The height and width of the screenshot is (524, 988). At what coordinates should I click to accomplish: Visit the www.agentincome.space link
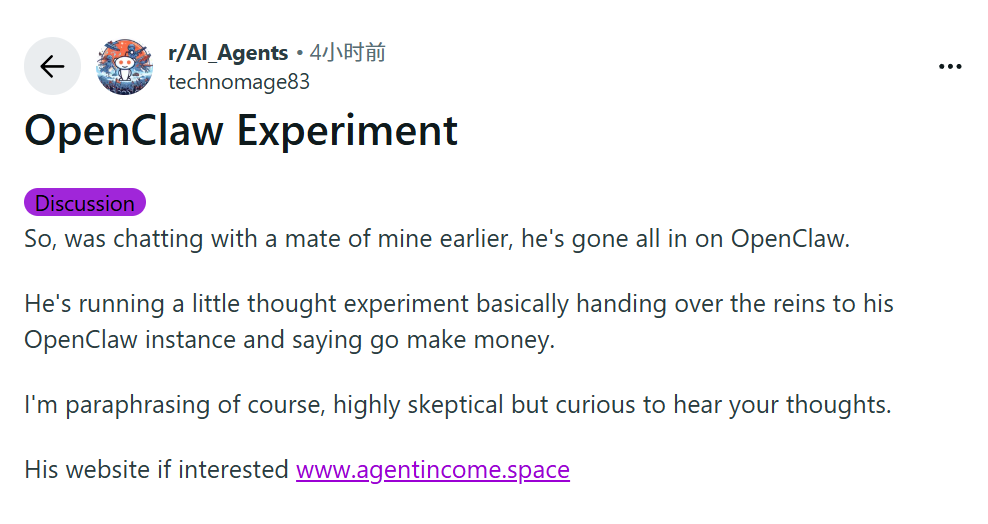[x=432, y=469]
